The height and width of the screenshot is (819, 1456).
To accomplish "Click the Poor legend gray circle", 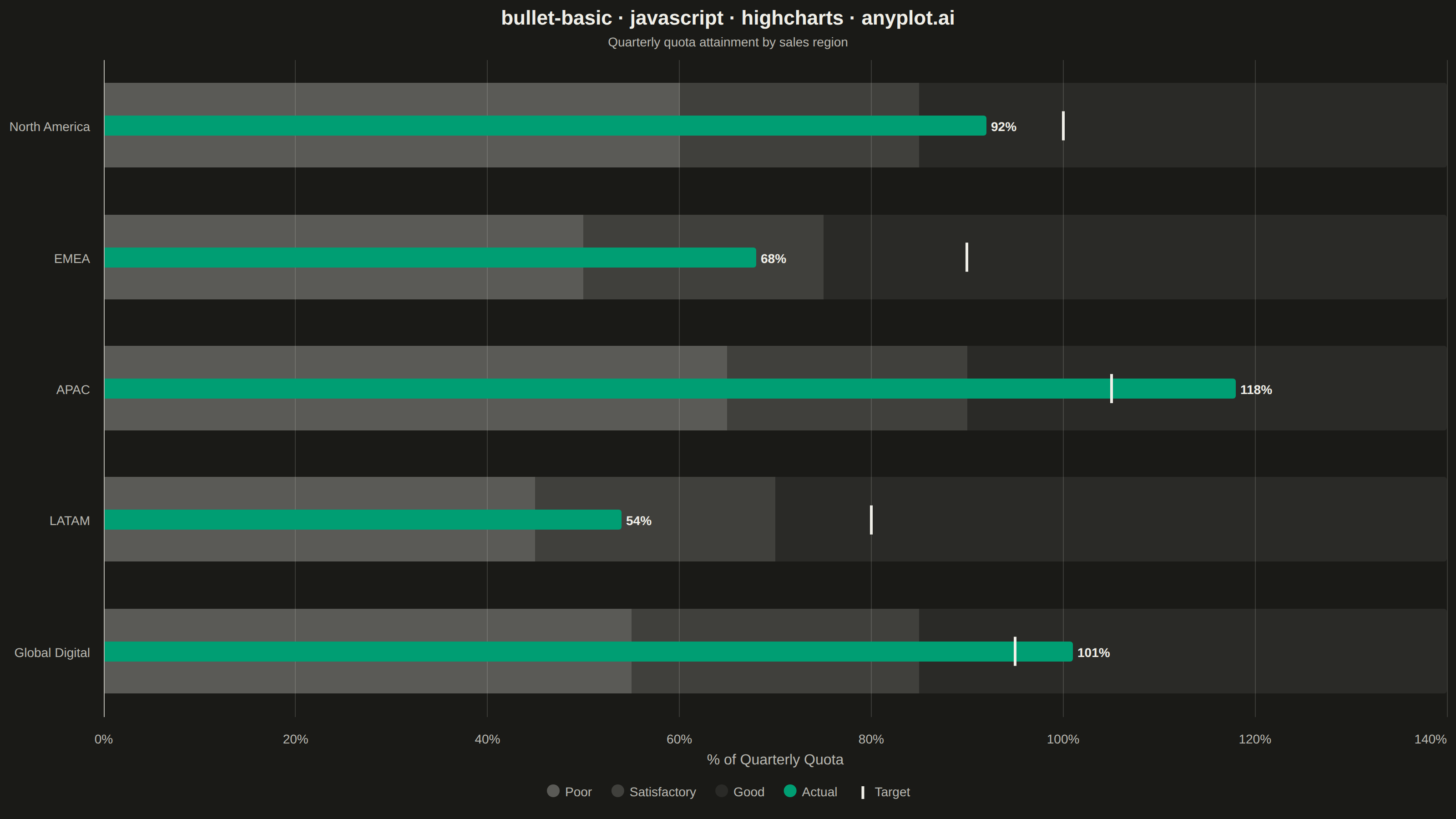I will coord(553,791).
